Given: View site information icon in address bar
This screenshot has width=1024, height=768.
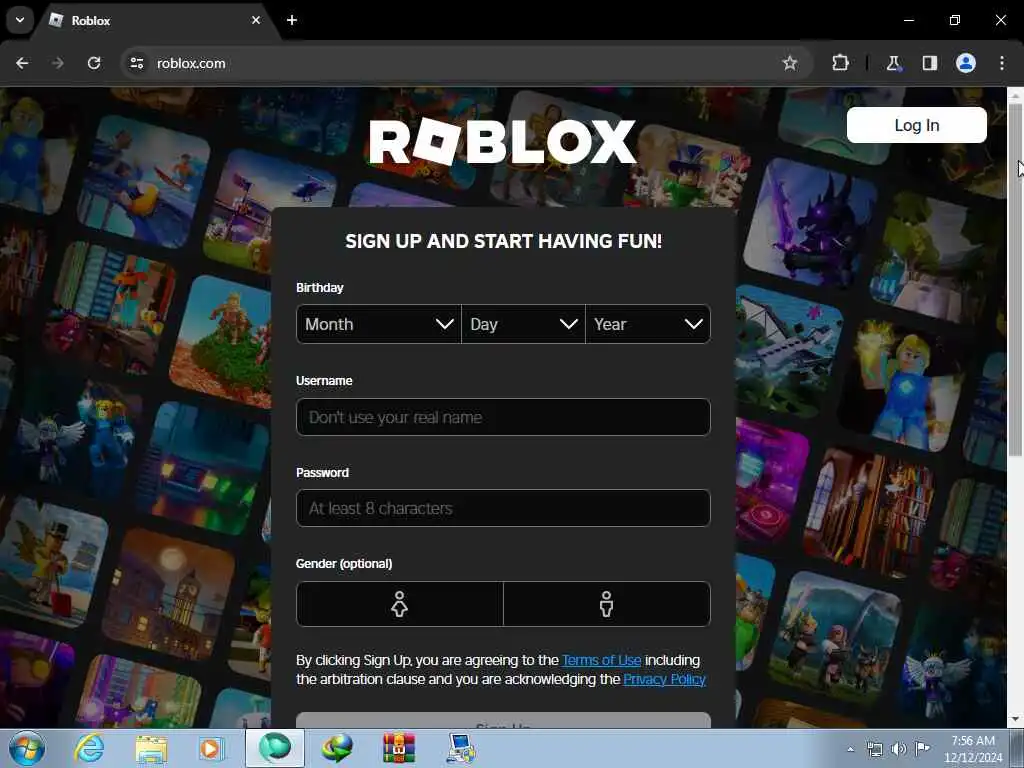Looking at the screenshot, I should 137,63.
